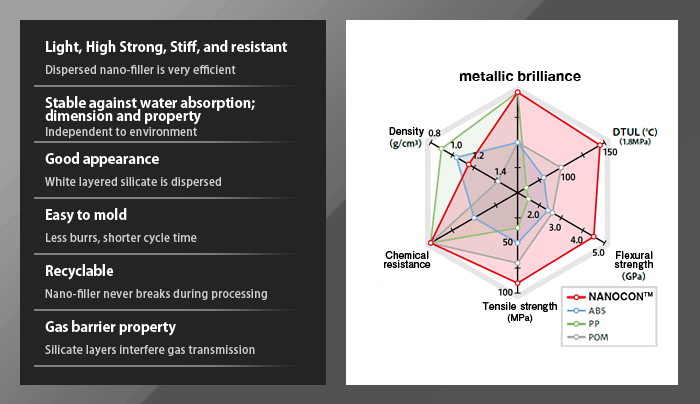This screenshot has width=700, height=404.
Task: Click the 'metallic brilliance' chart title
Action: [520, 76]
